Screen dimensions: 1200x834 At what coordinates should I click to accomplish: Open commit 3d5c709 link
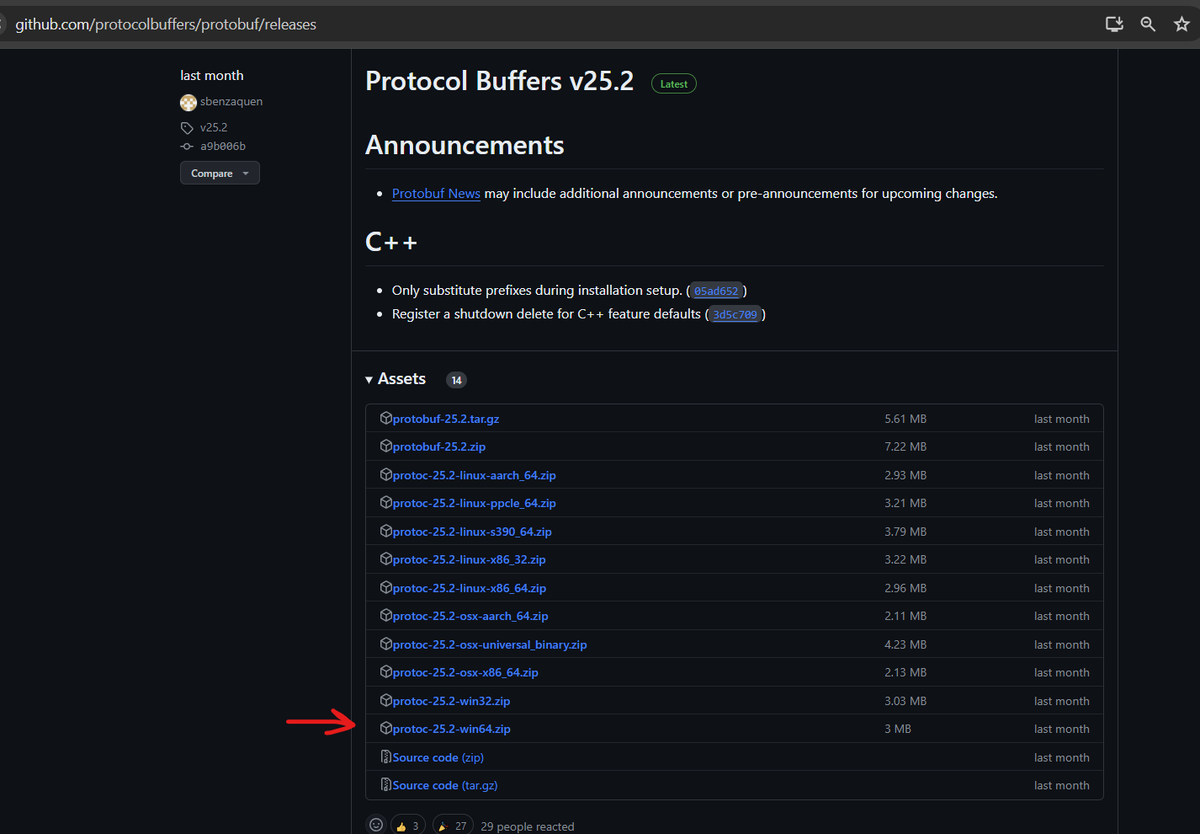(x=735, y=314)
